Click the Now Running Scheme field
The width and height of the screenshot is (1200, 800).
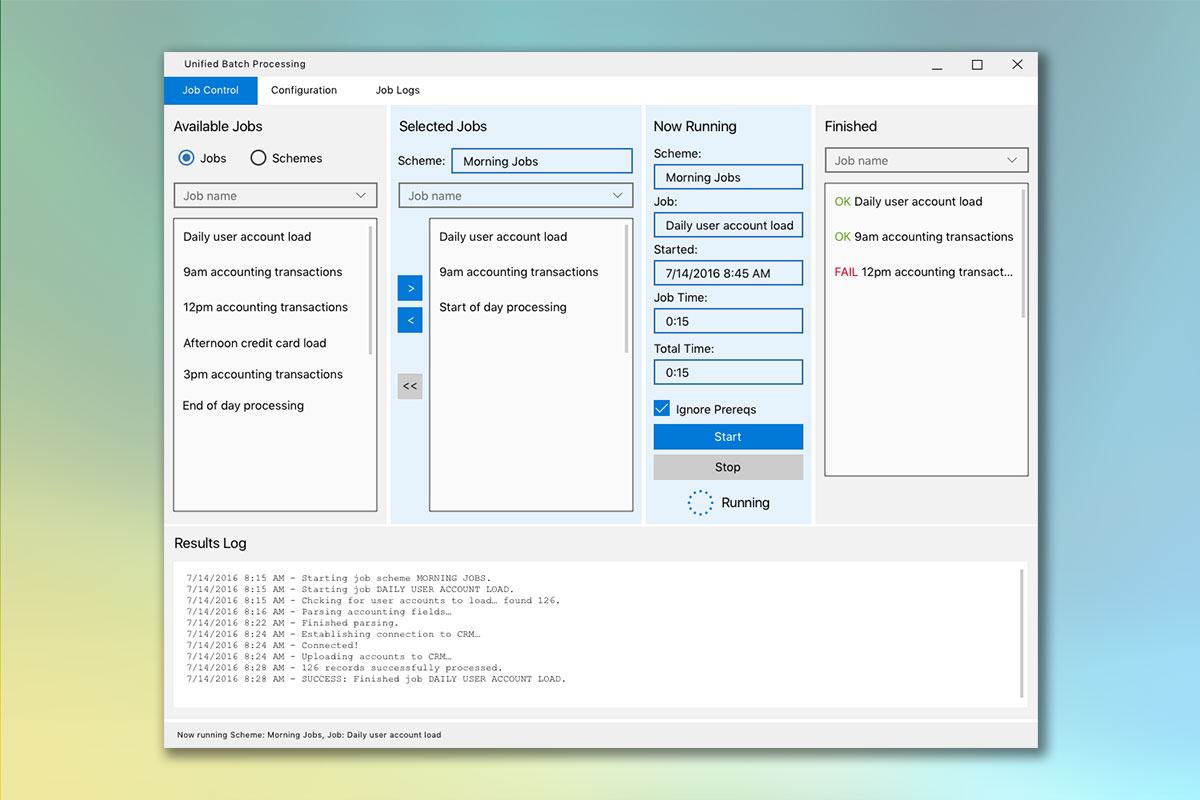[728, 177]
